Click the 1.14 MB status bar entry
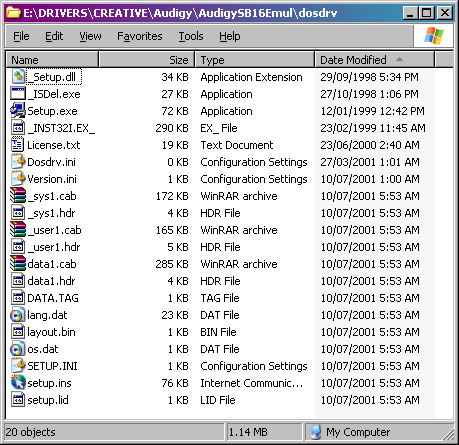Viewport: 459px width, 445px height. click(248, 432)
